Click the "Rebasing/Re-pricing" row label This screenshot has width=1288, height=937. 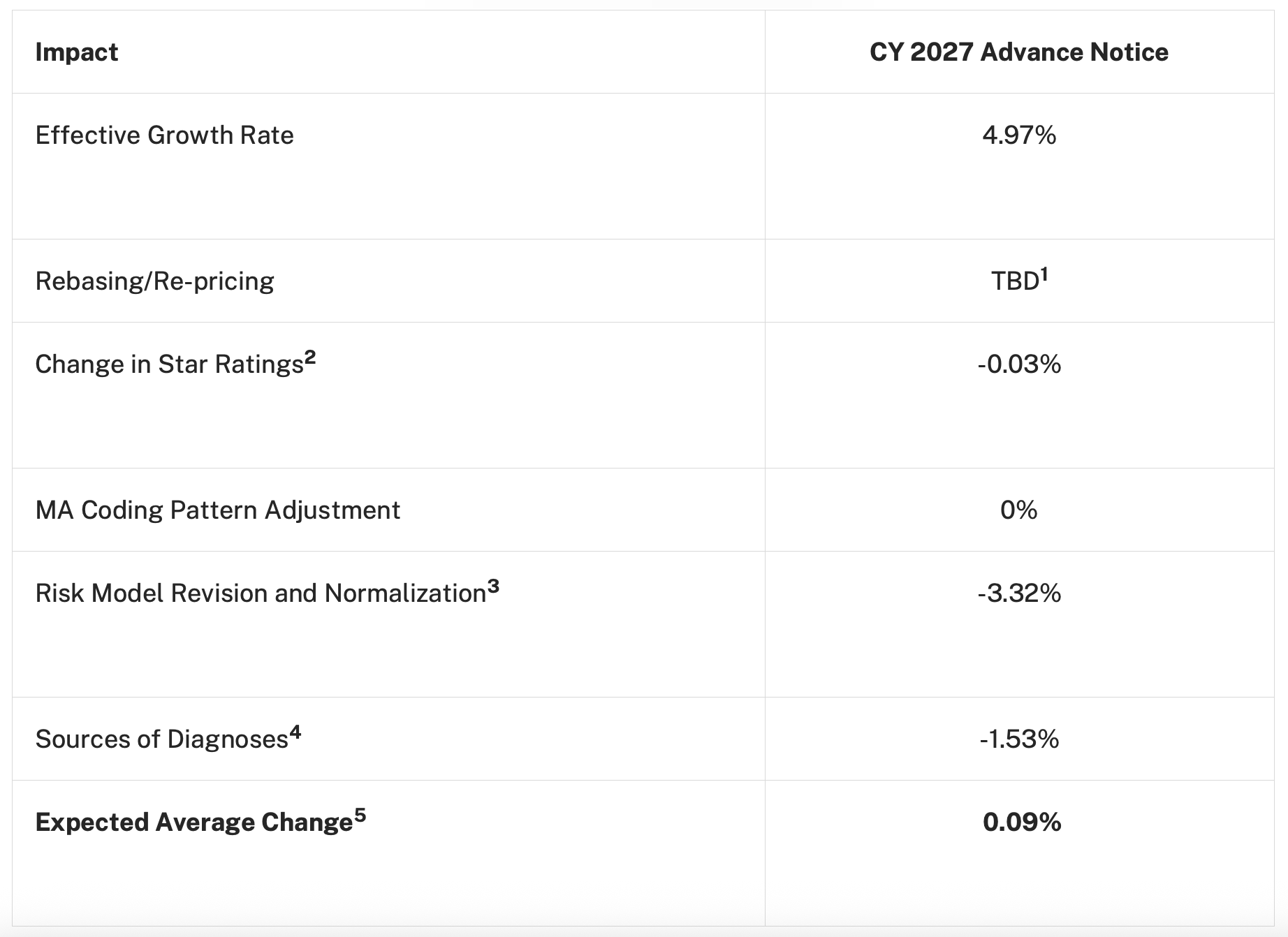tap(154, 281)
